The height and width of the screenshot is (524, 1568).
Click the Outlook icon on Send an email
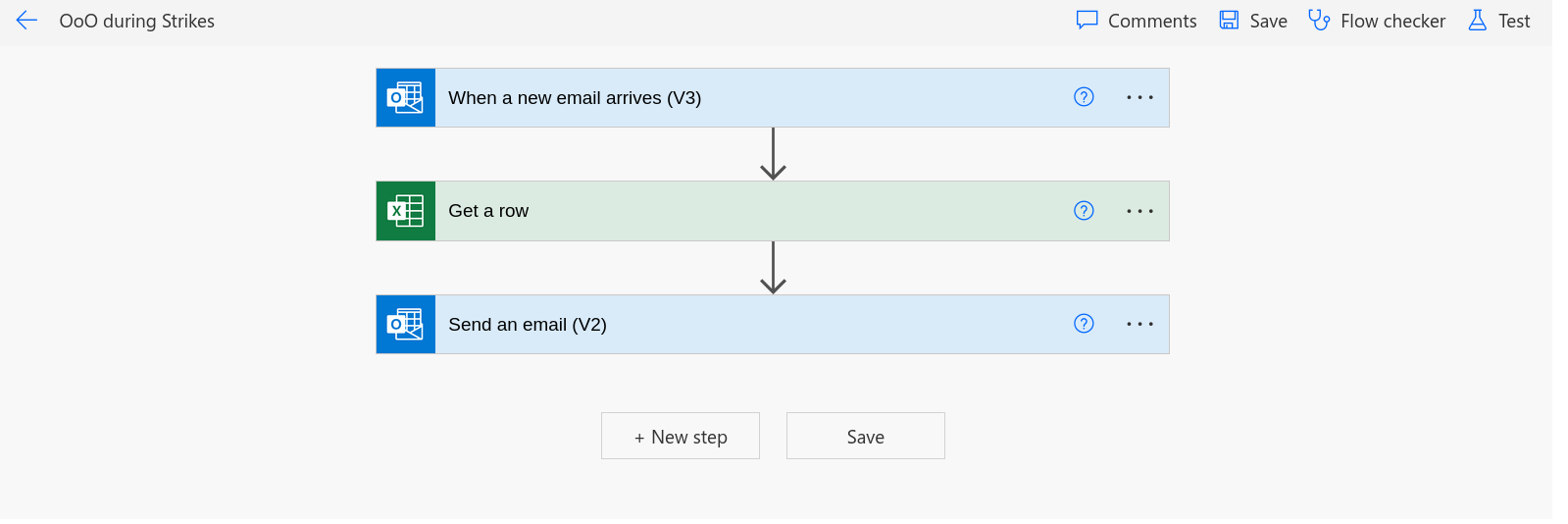pos(406,325)
